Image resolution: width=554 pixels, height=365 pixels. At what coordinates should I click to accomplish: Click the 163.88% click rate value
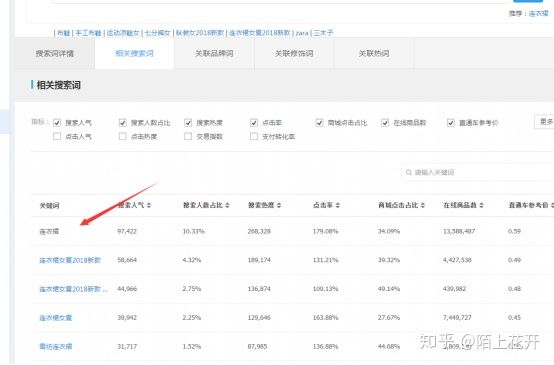325,318
